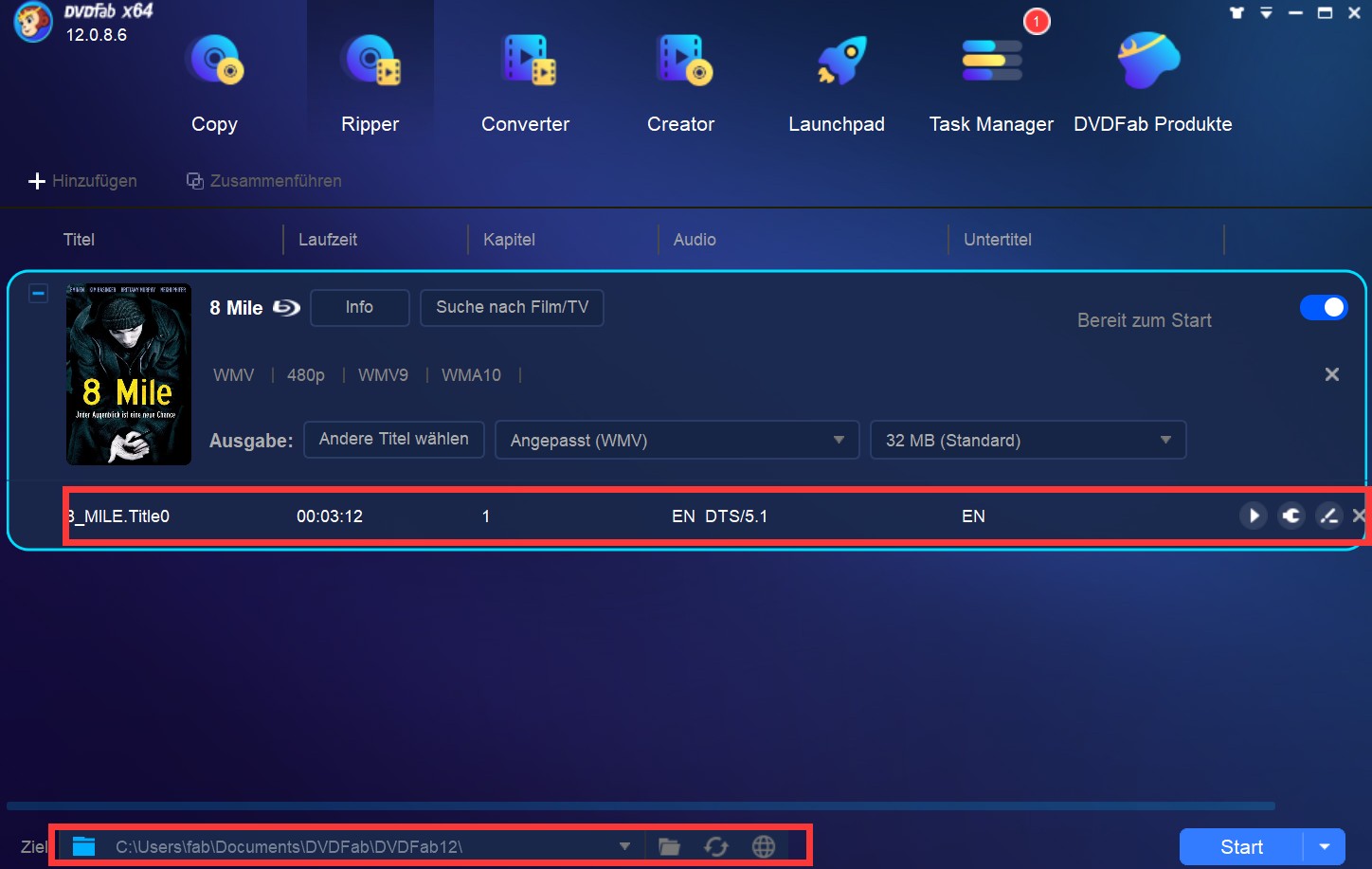Click the 8 Mile movie poster thumbnail

129,374
